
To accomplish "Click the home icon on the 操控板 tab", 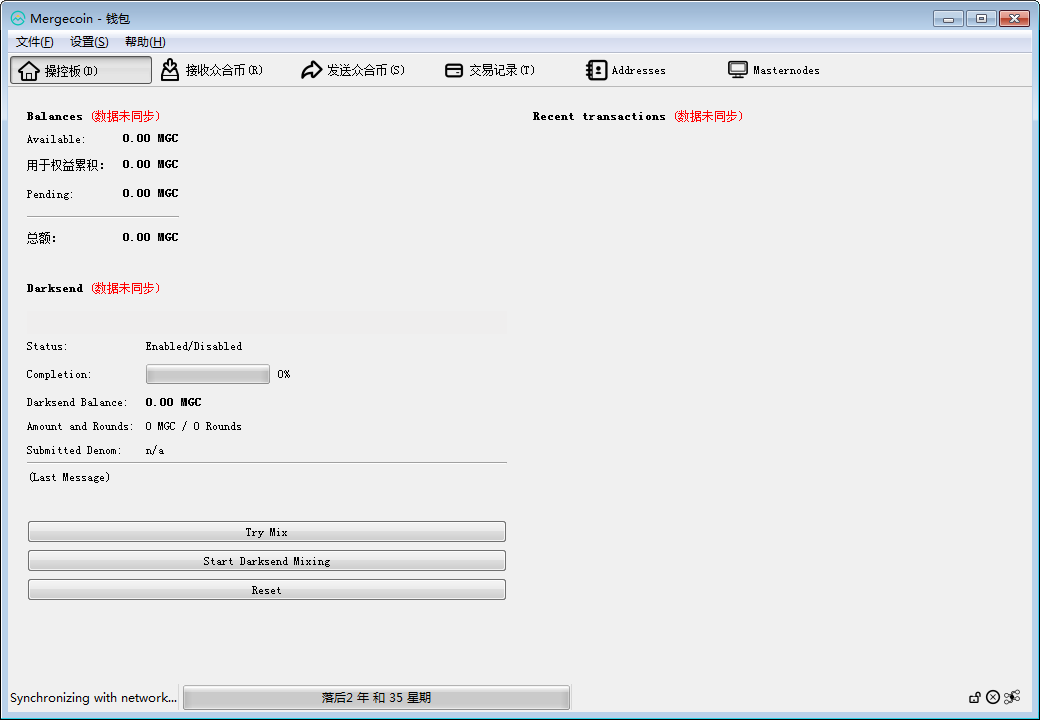I will (x=29, y=70).
